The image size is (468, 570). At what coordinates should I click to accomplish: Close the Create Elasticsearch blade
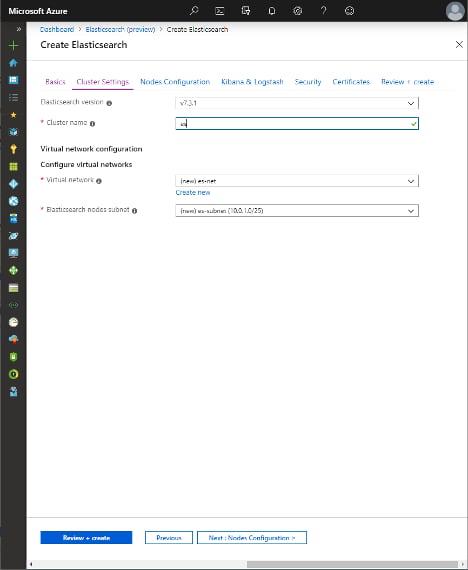pyautogui.click(x=459, y=45)
